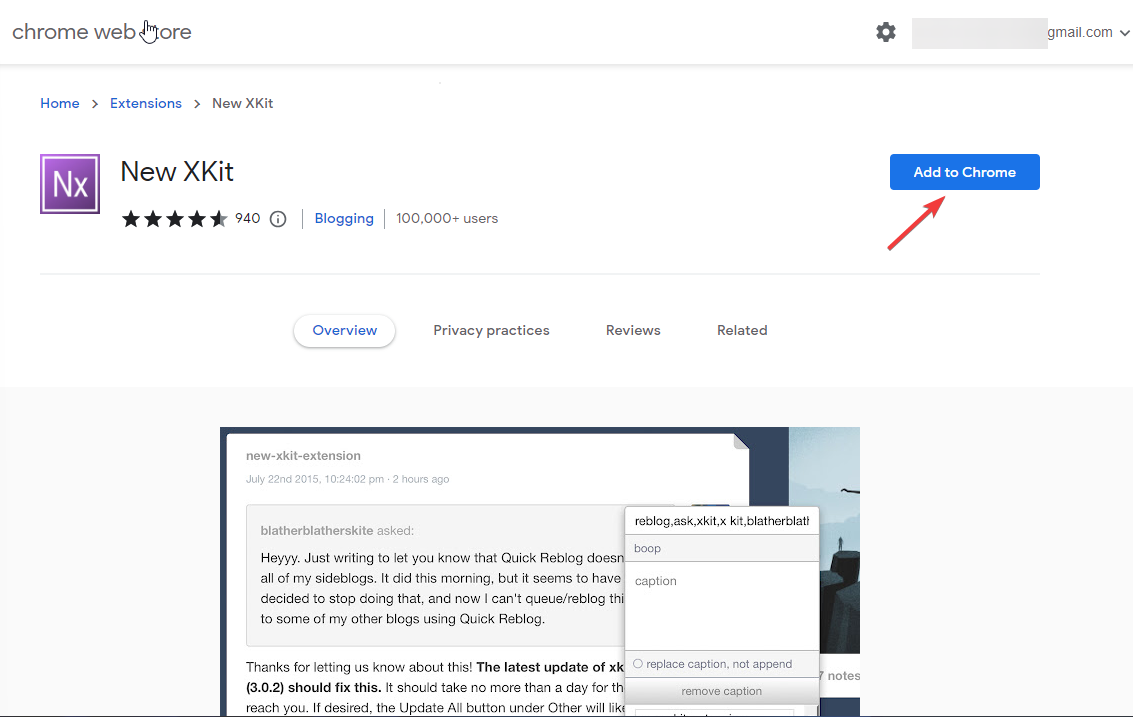The width and height of the screenshot is (1133, 717).
Task: Open the account dropdown next to the email
Action: tap(1125, 31)
